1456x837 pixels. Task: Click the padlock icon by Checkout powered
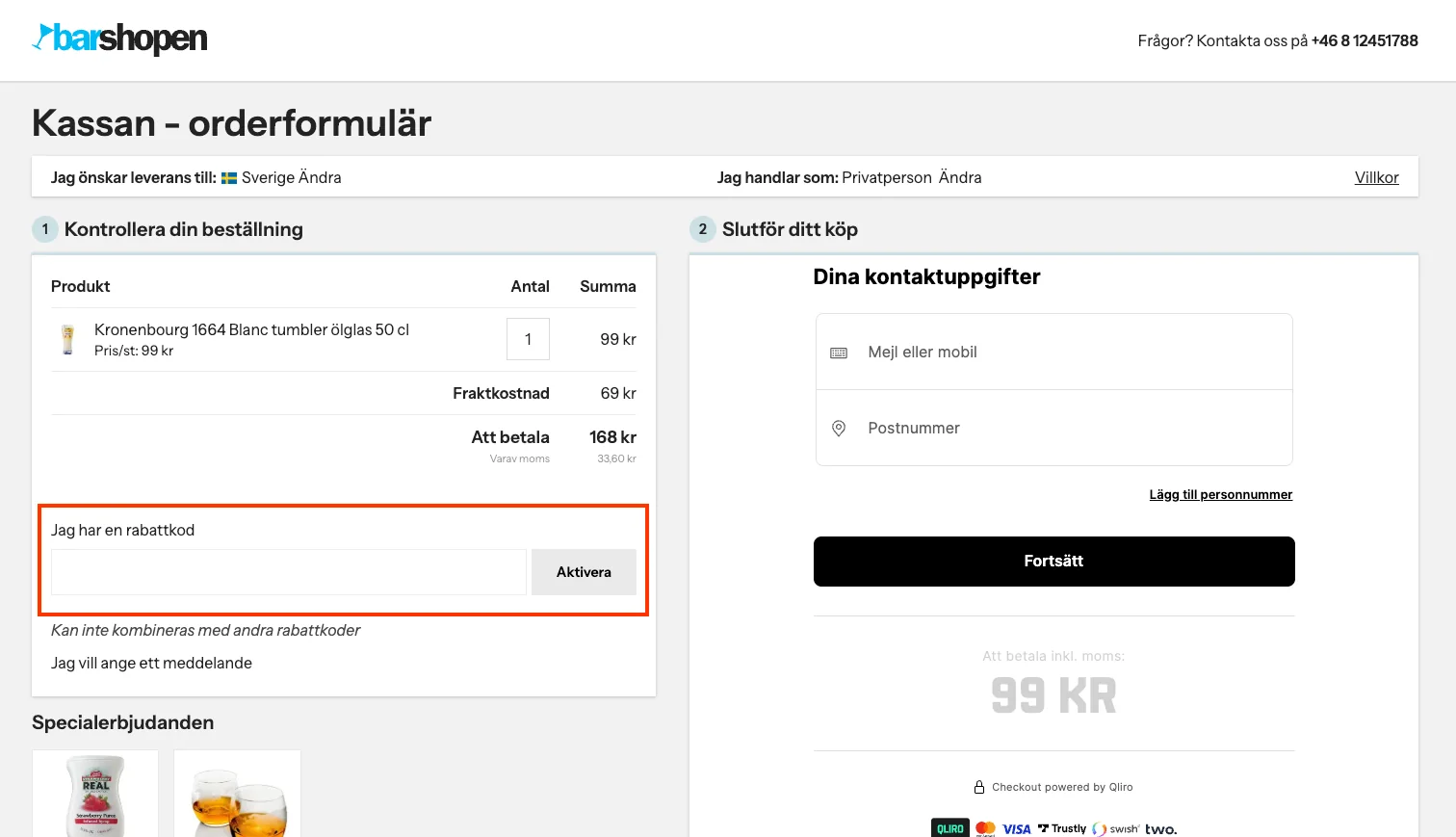pyautogui.click(x=979, y=787)
